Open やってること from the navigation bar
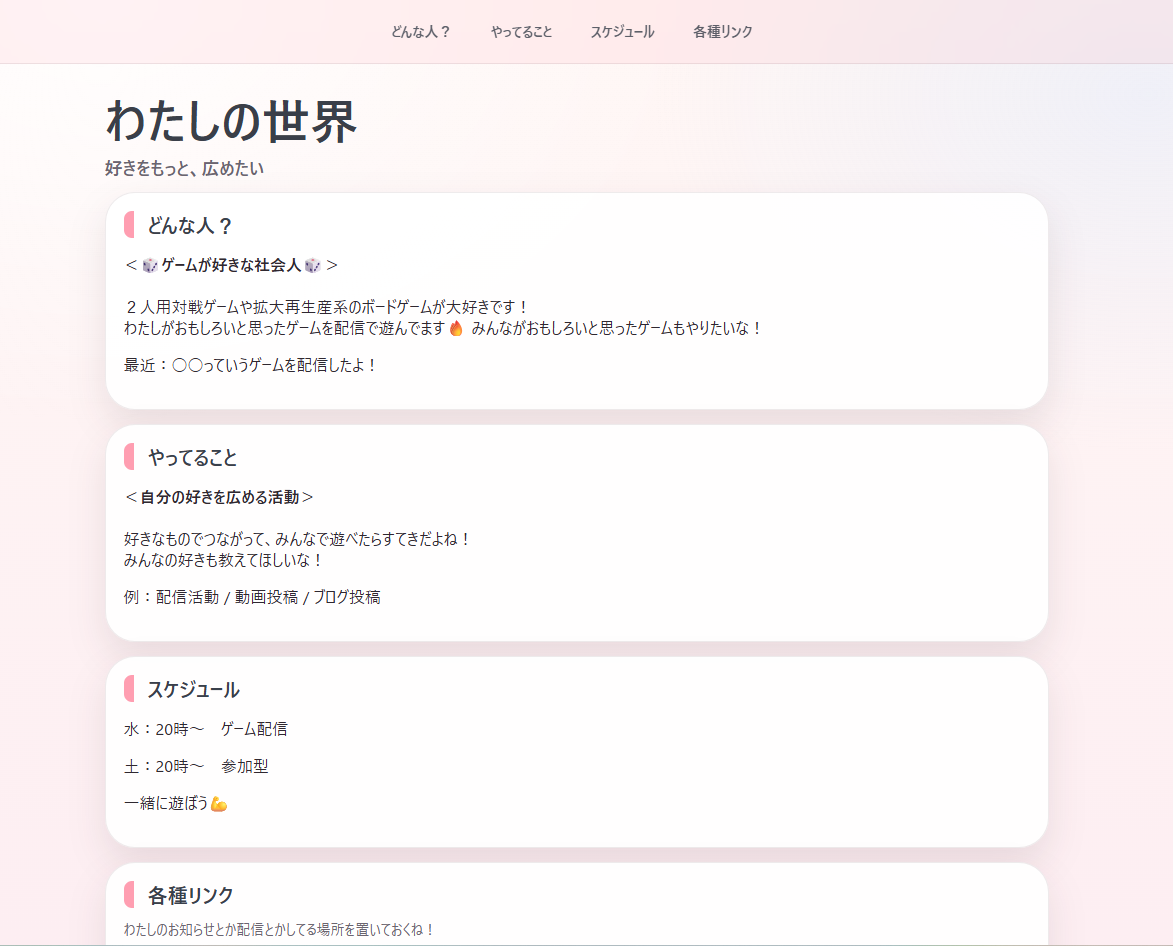The height and width of the screenshot is (946, 1173). pos(520,31)
